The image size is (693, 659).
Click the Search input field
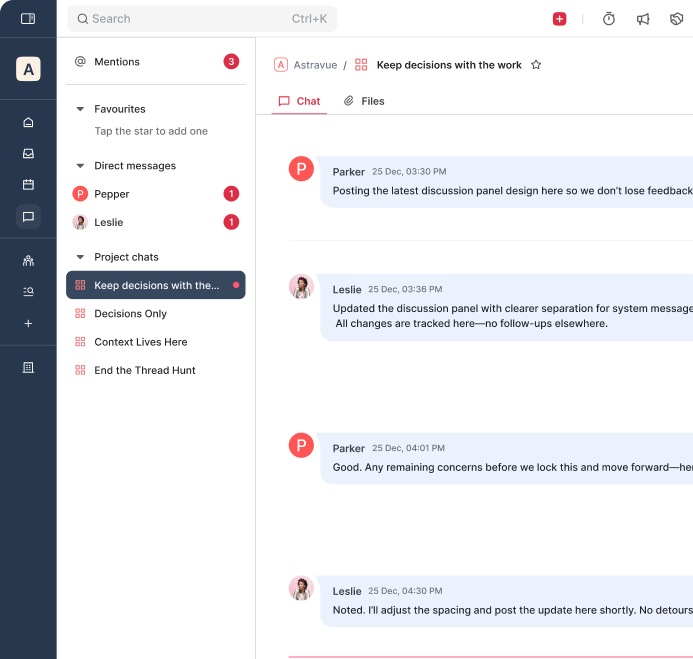[x=202, y=19]
